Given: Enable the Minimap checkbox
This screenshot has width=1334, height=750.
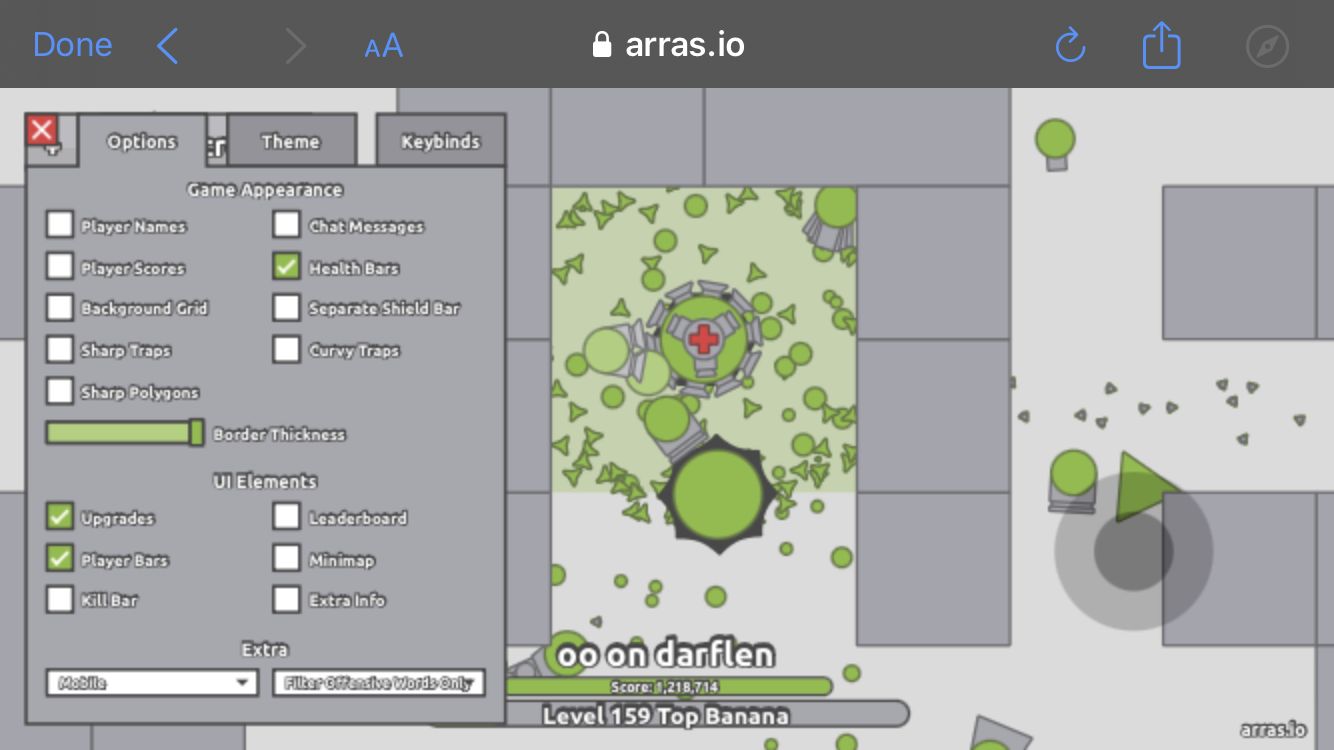Looking at the screenshot, I should tap(287, 558).
